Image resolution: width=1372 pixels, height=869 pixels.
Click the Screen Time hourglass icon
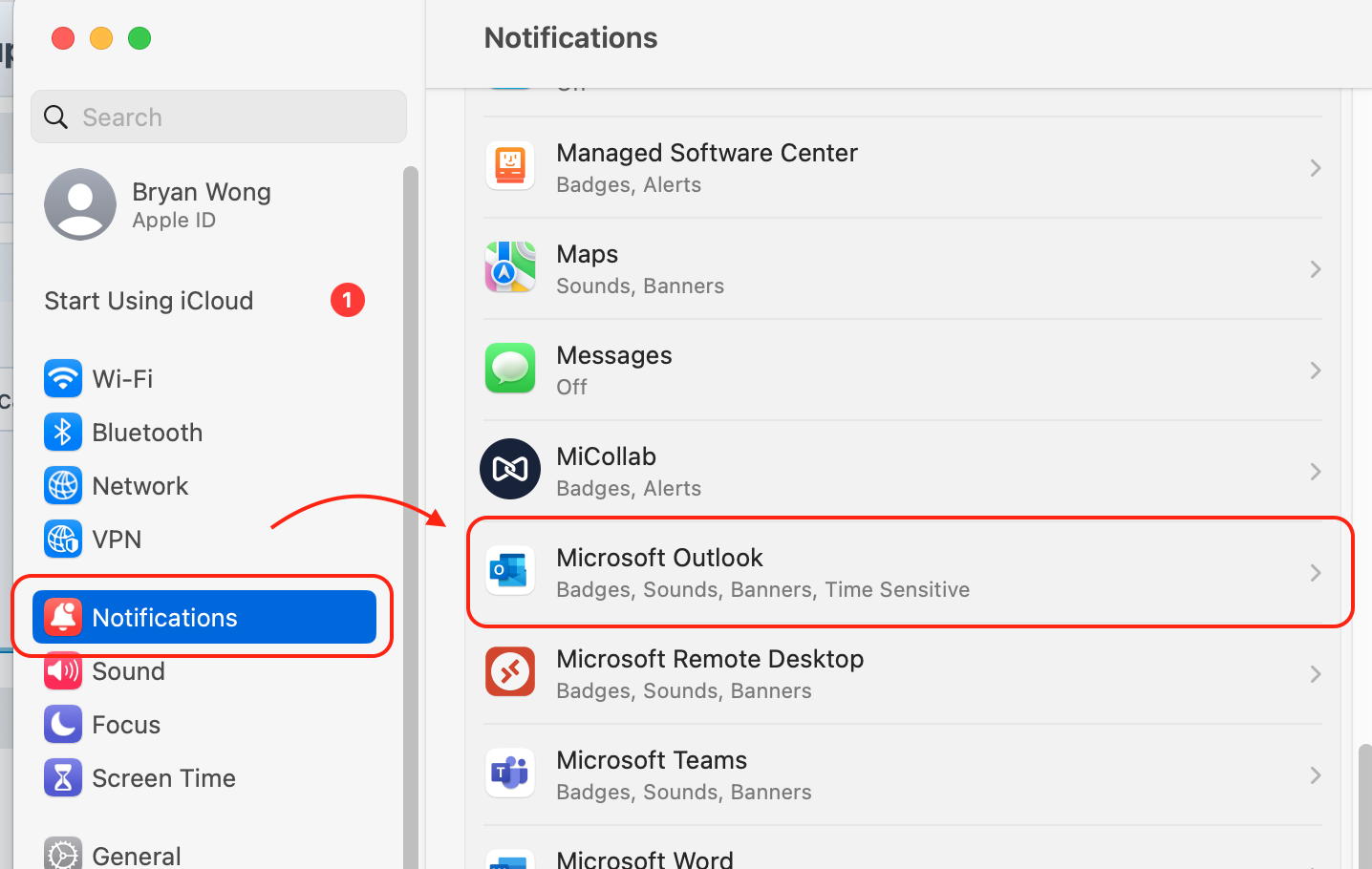pyautogui.click(x=63, y=777)
